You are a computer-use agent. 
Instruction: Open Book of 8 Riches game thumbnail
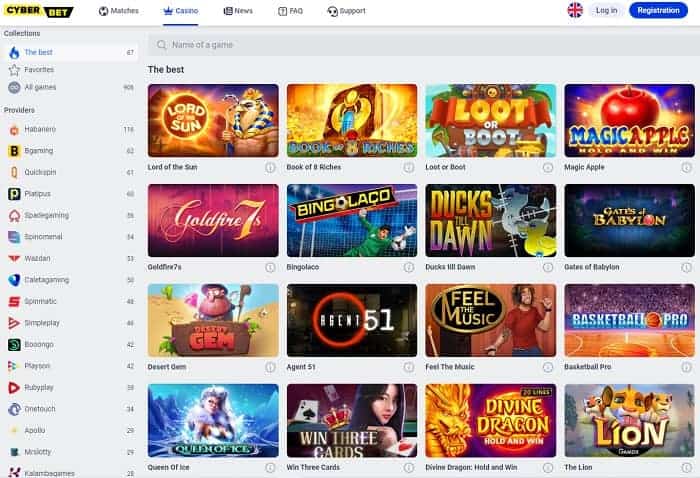tap(352, 121)
